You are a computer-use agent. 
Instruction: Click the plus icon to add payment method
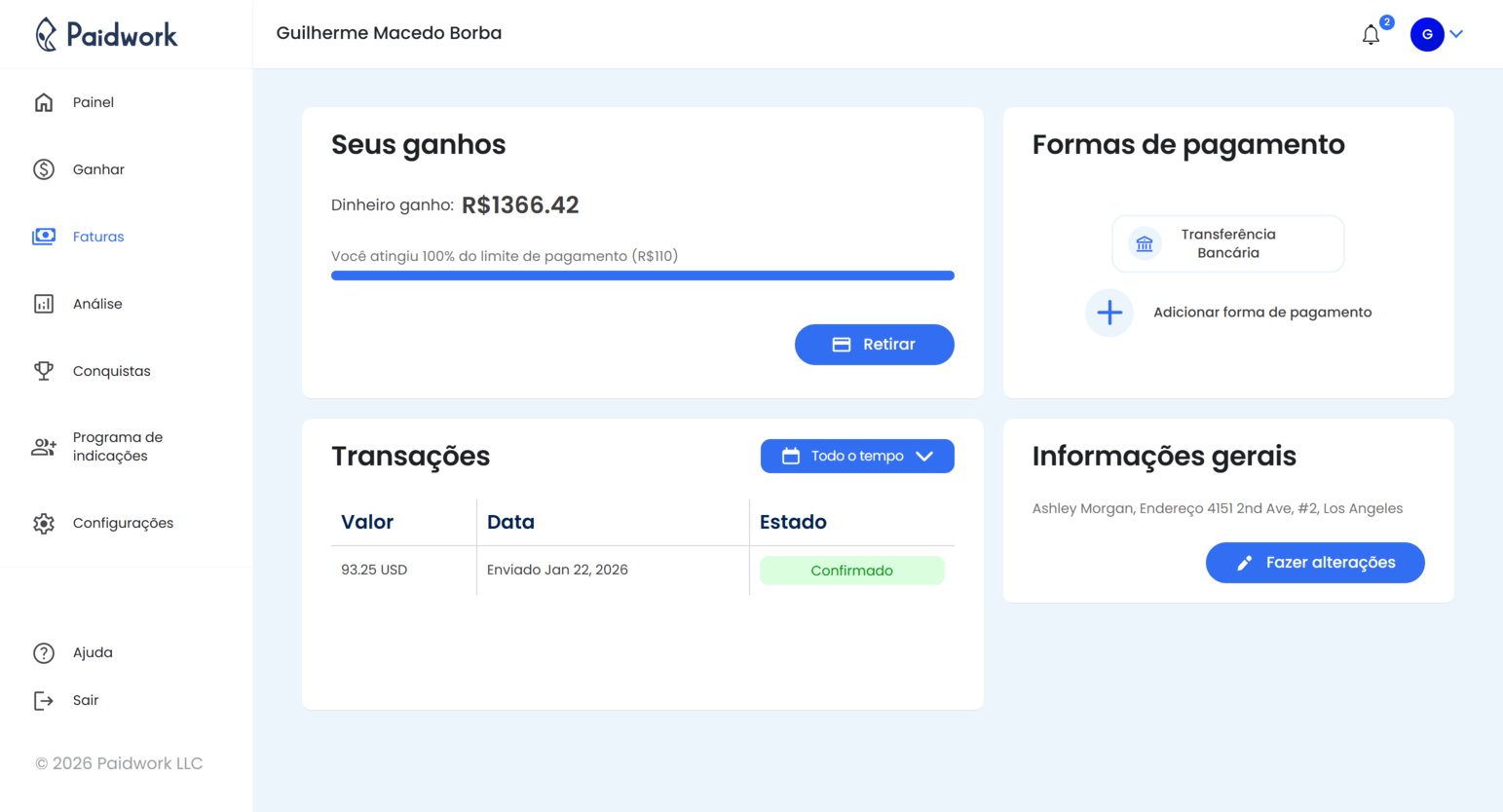tap(1109, 312)
